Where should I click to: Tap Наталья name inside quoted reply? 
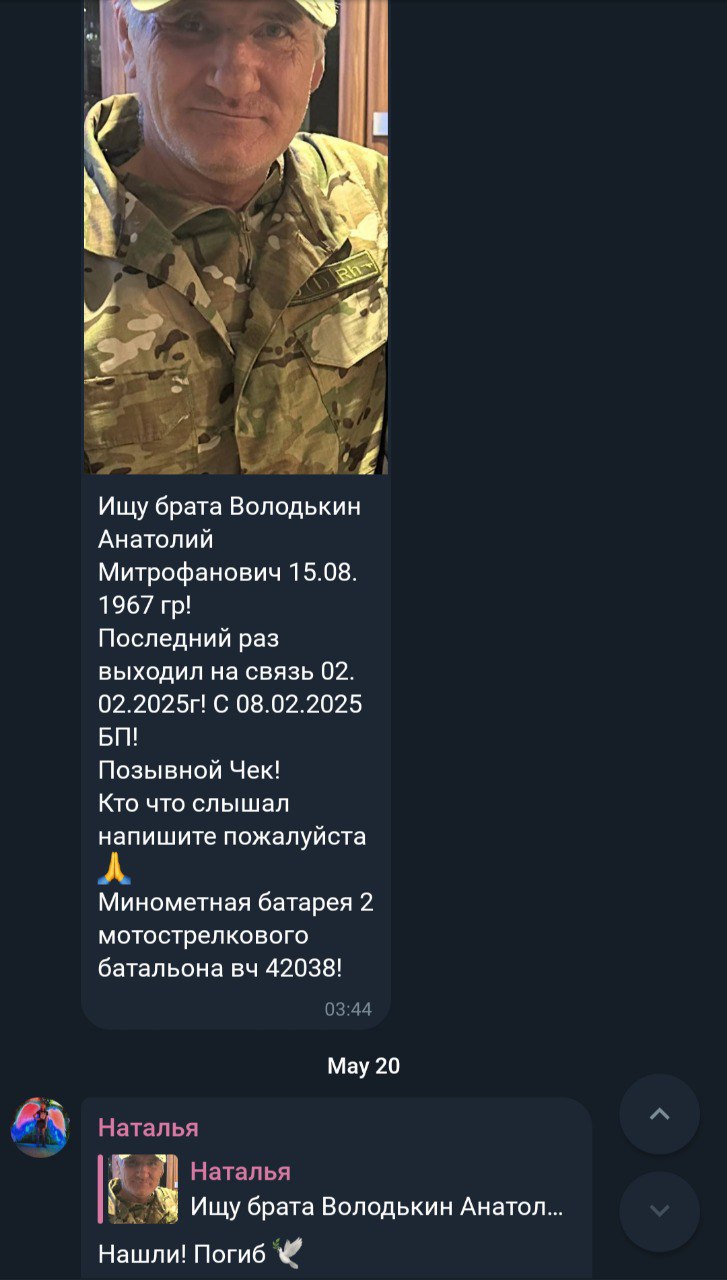point(240,1172)
